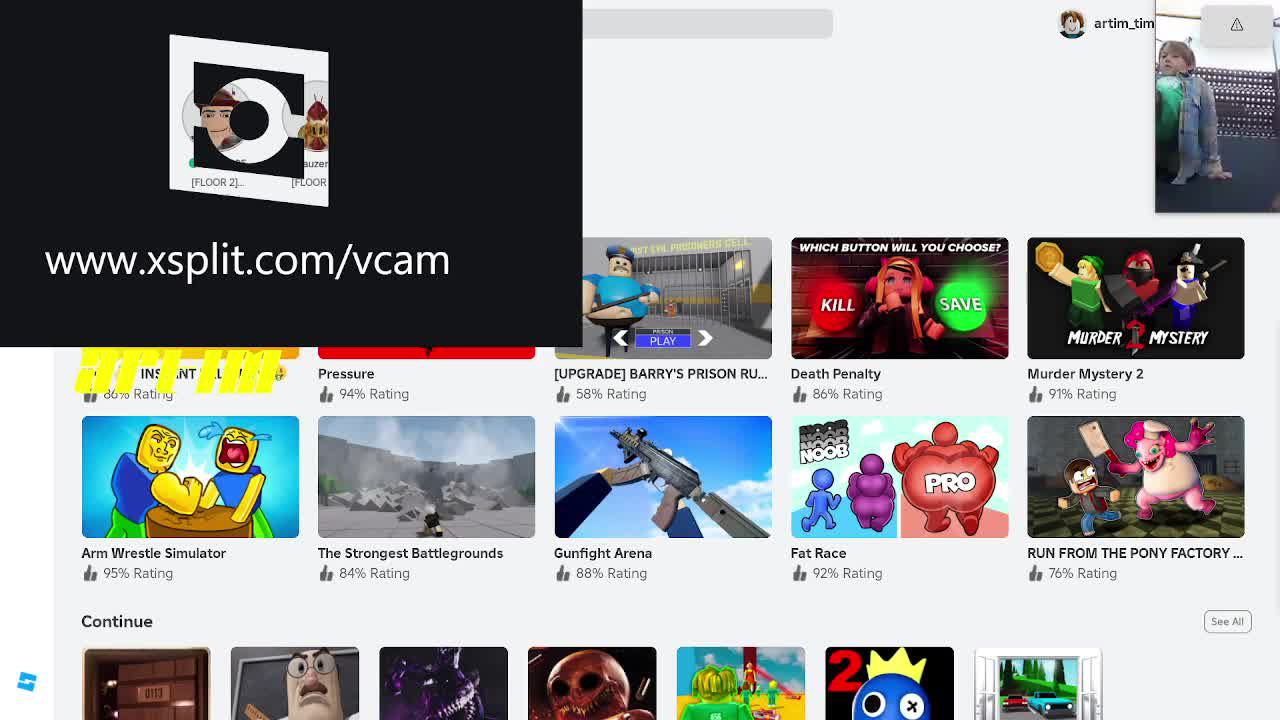Click the thumbs-up icon beside Pressure's 94% rating
Screen dimensions: 1280x720
tap(326, 394)
